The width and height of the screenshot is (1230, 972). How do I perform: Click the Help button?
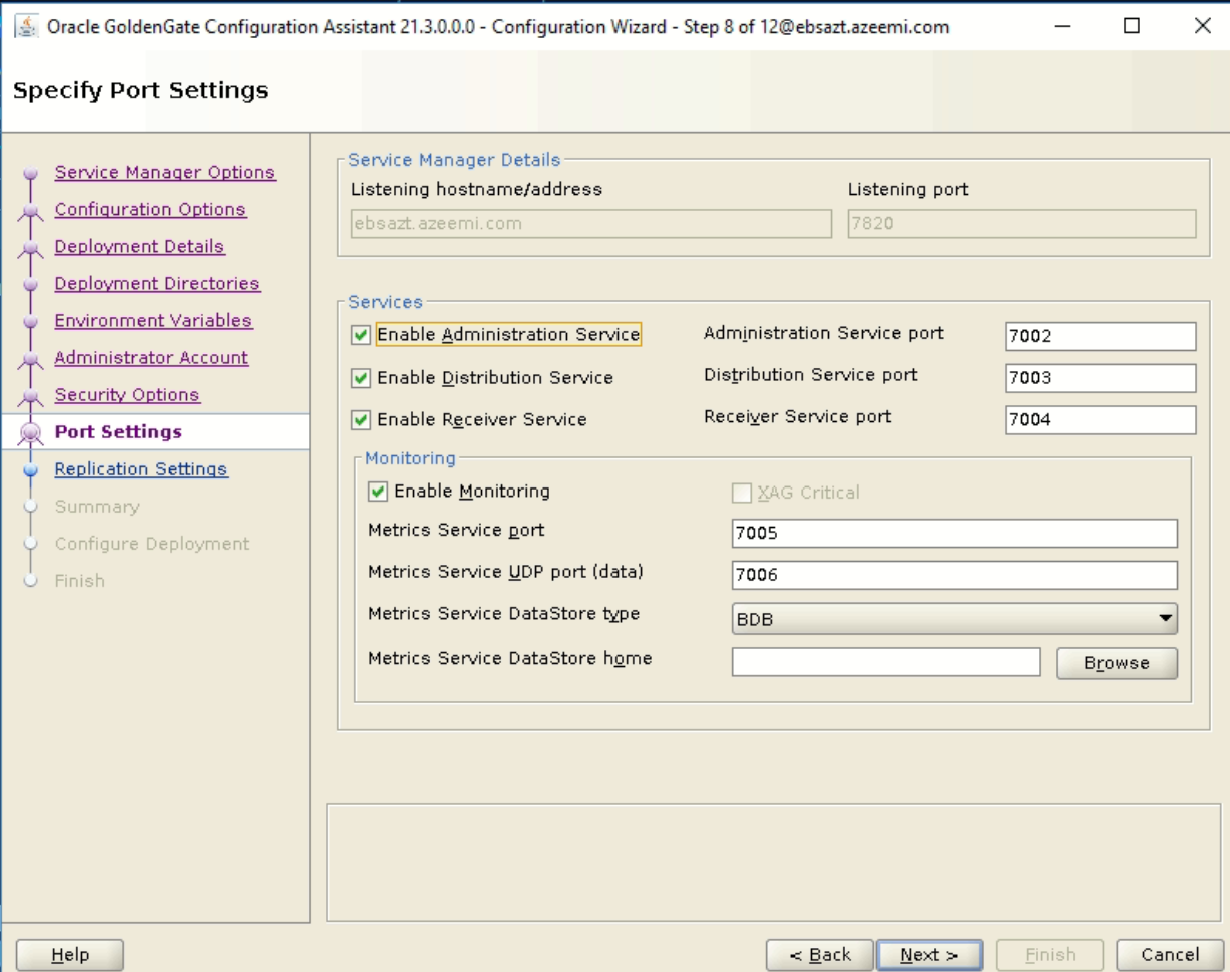70,955
